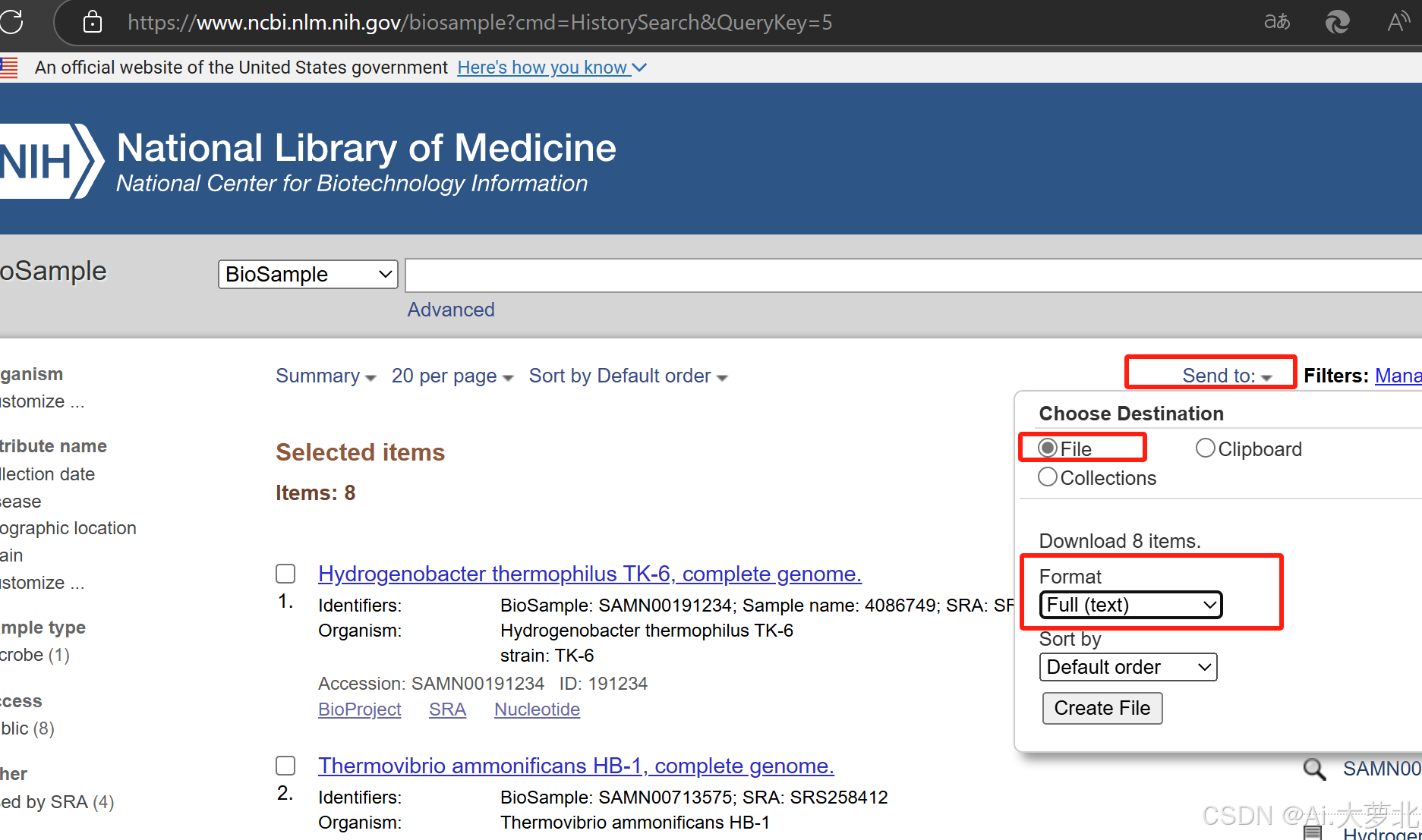Open Hydrogenobacter thermophilus TK-6 complete genome link

(590, 574)
